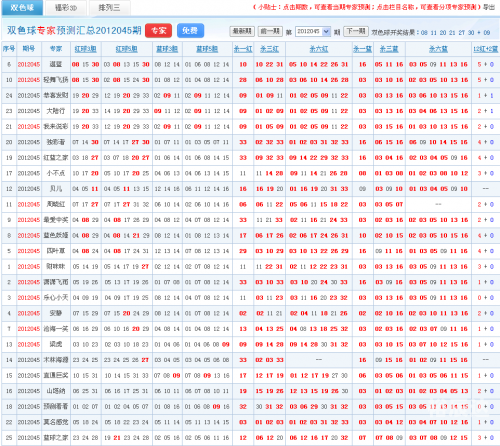Select expert name 蓝球之家
The width and height of the screenshot is (500, 446).
56,438
